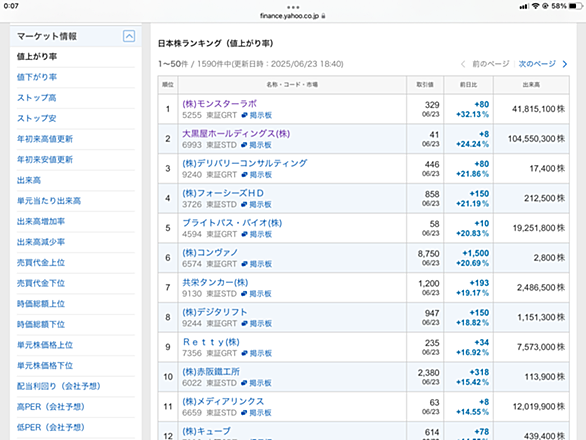
Task: Go to next page chevron arrow
Action: tap(565, 64)
